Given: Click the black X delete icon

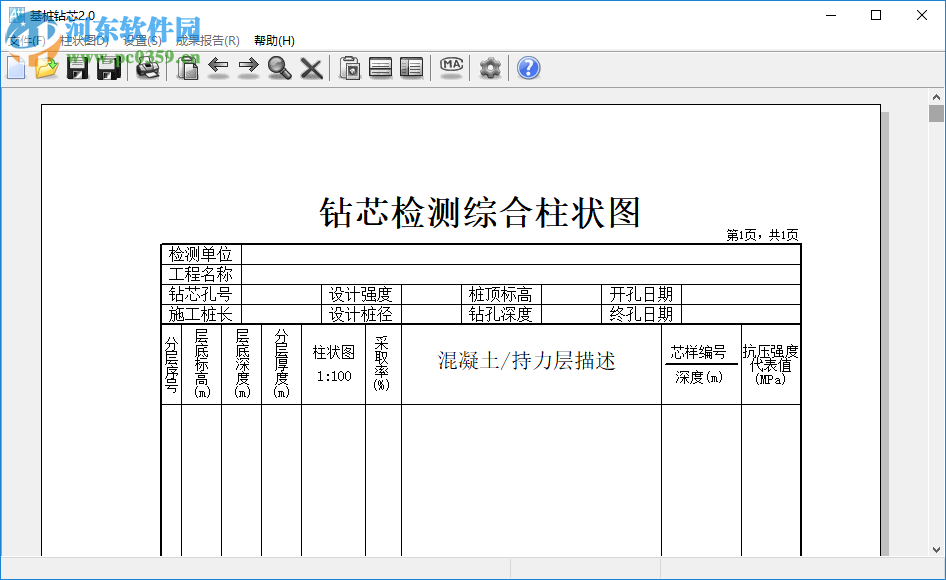Looking at the screenshot, I should pos(312,68).
